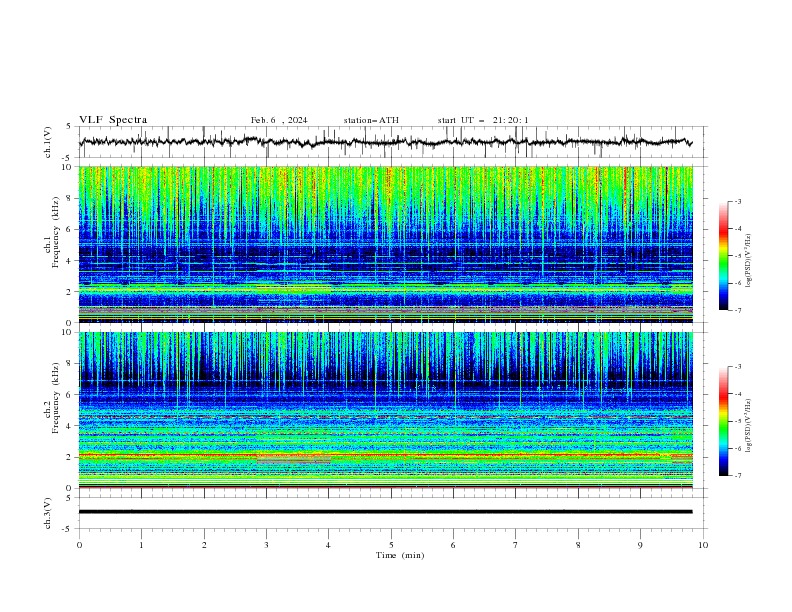Click the "ch.1(V)" waveform axis label
792x612 pixels.
48,142
